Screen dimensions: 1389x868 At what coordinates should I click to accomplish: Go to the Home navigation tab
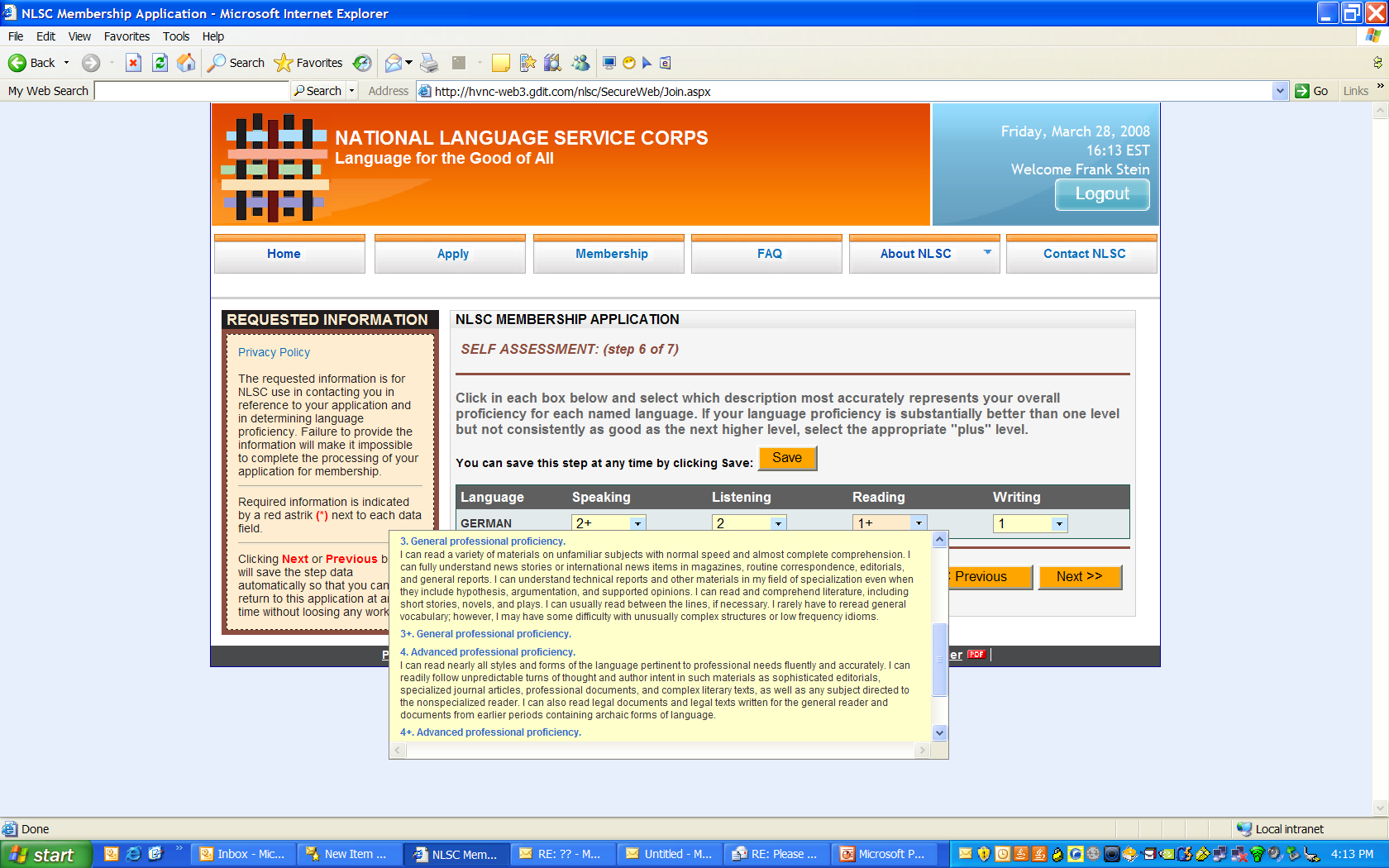pyautogui.click(x=289, y=255)
